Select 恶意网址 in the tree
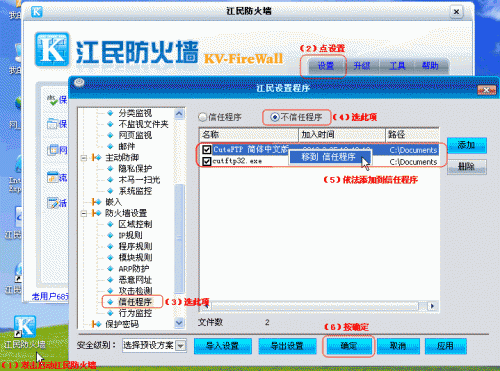Screen dimensions: 500x371 click(135, 280)
